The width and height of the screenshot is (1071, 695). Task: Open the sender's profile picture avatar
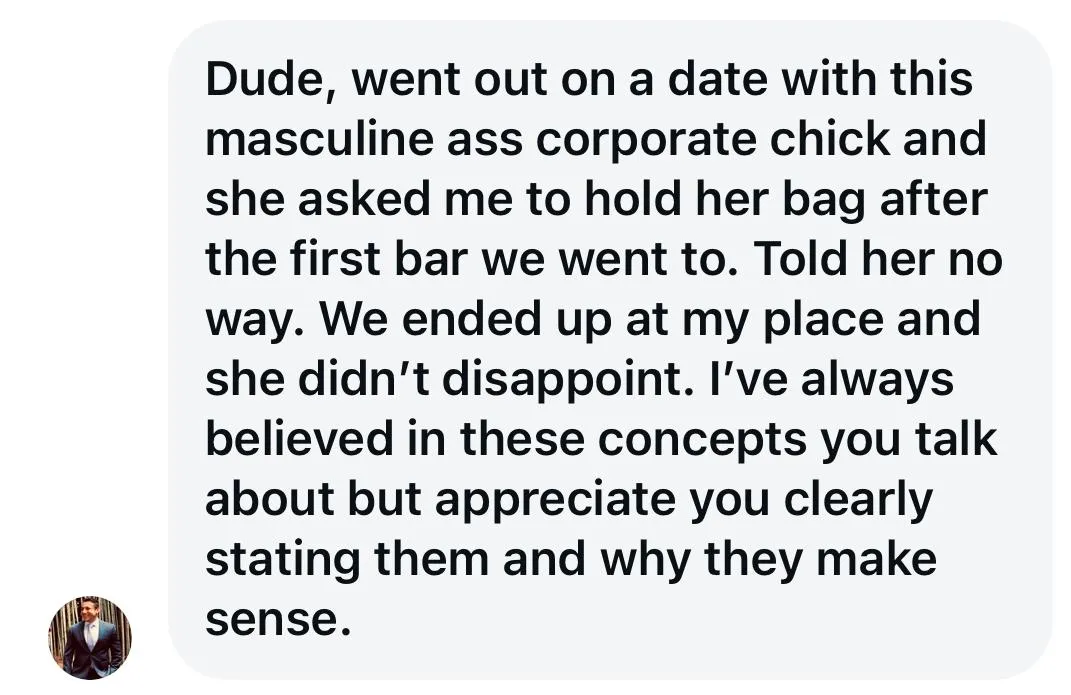pyautogui.click(x=89, y=638)
